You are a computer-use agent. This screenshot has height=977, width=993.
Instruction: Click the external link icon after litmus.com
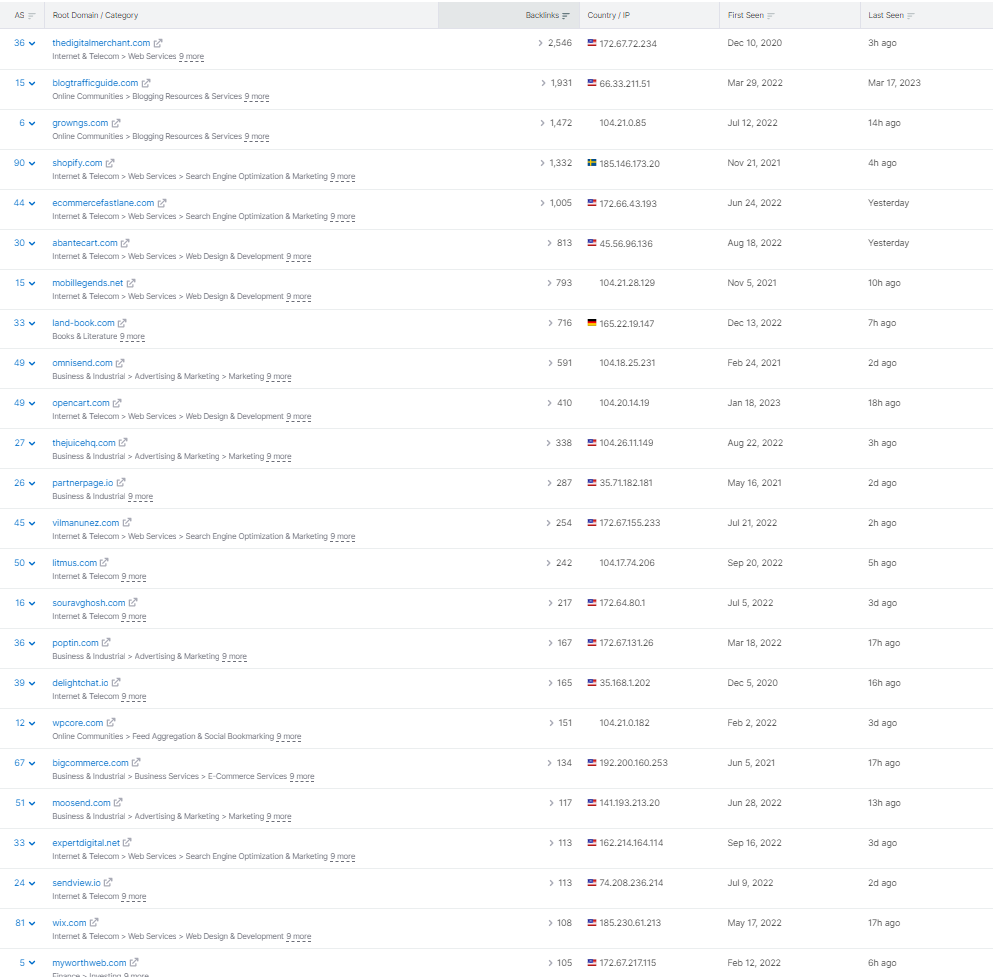(x=104, y=562)
